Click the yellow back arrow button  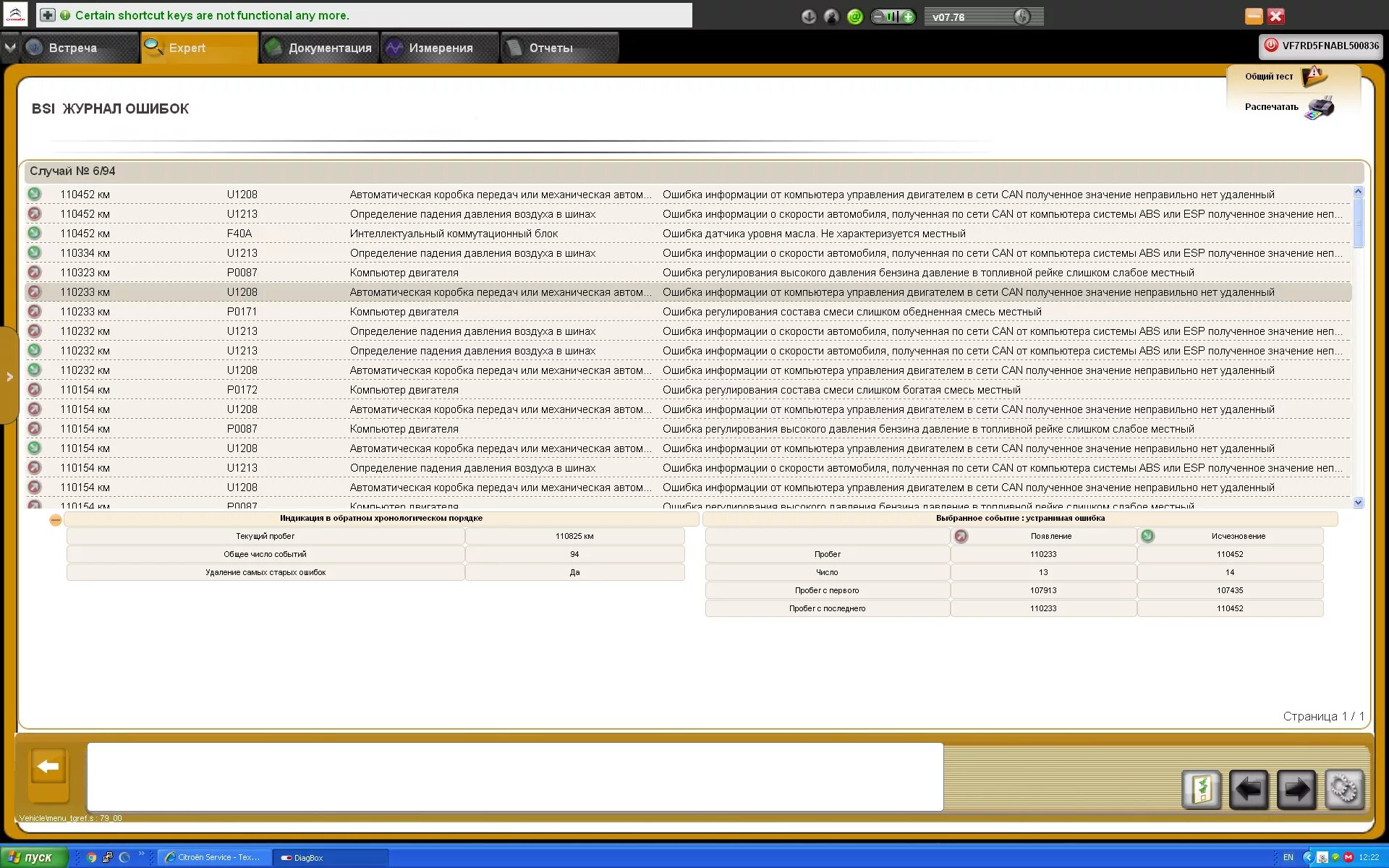pos(48,767)
